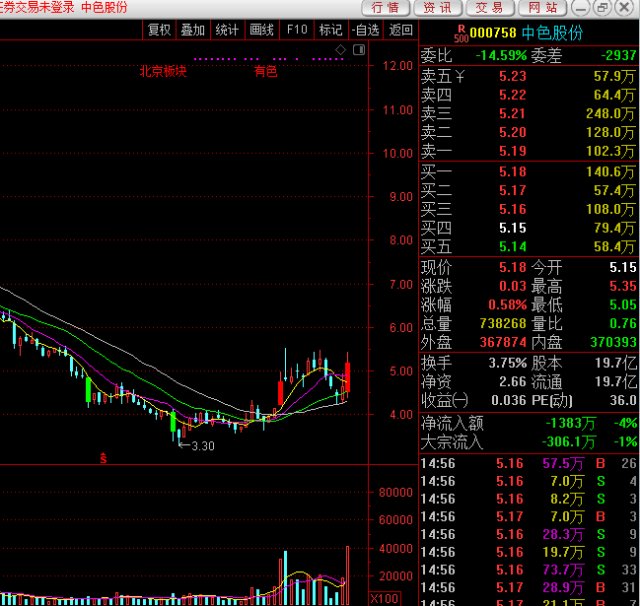Click the 买一 volume 140.6万
The image size is (640, 606).
(611, 171)
